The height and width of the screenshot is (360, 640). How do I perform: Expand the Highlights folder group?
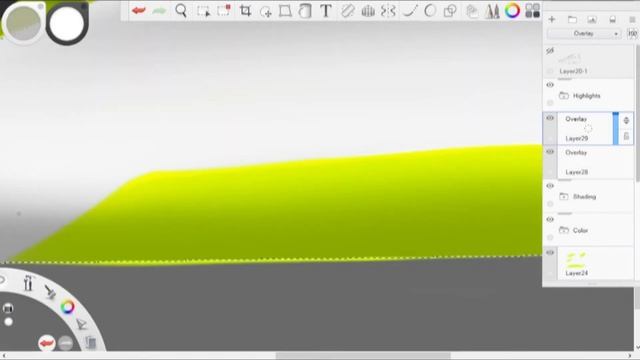point(564,96)
